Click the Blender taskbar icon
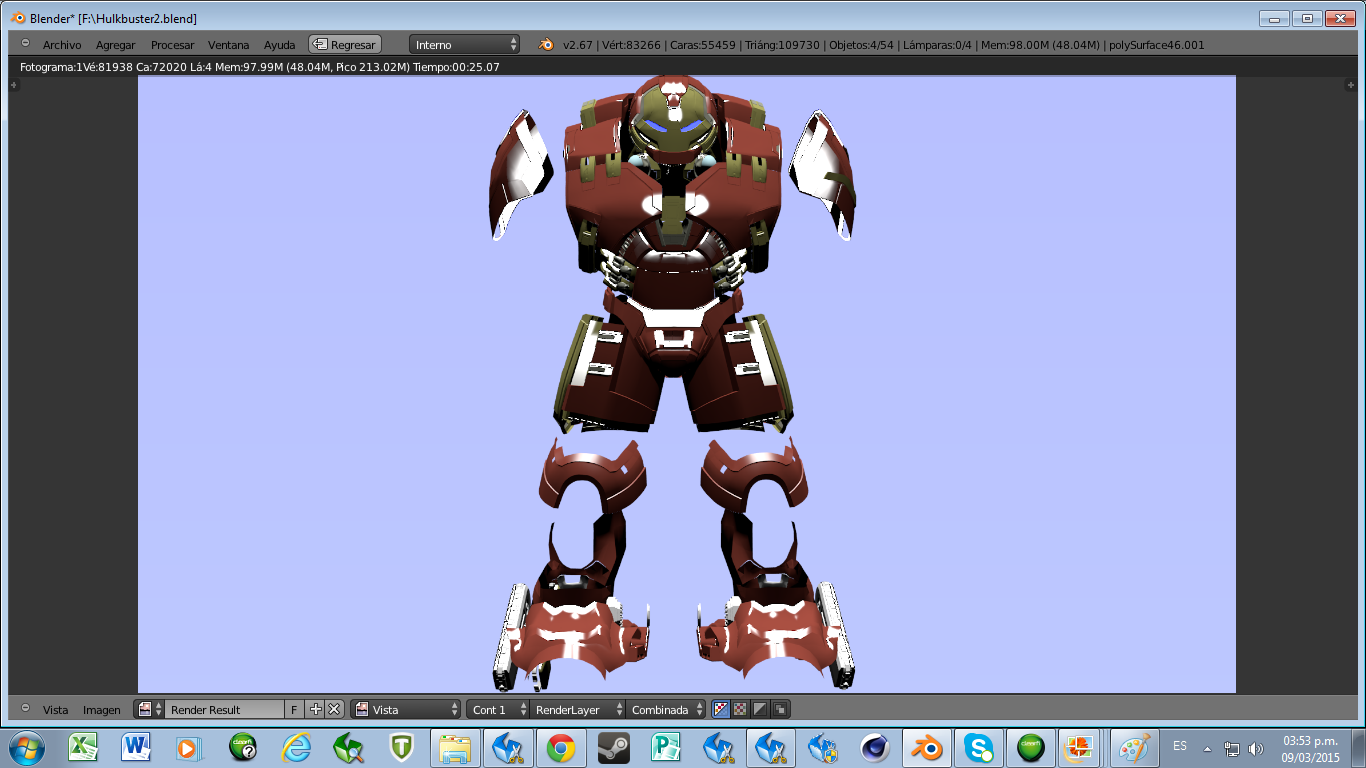The height and width of the screenshot is (768, 1366). pos(927,747)
